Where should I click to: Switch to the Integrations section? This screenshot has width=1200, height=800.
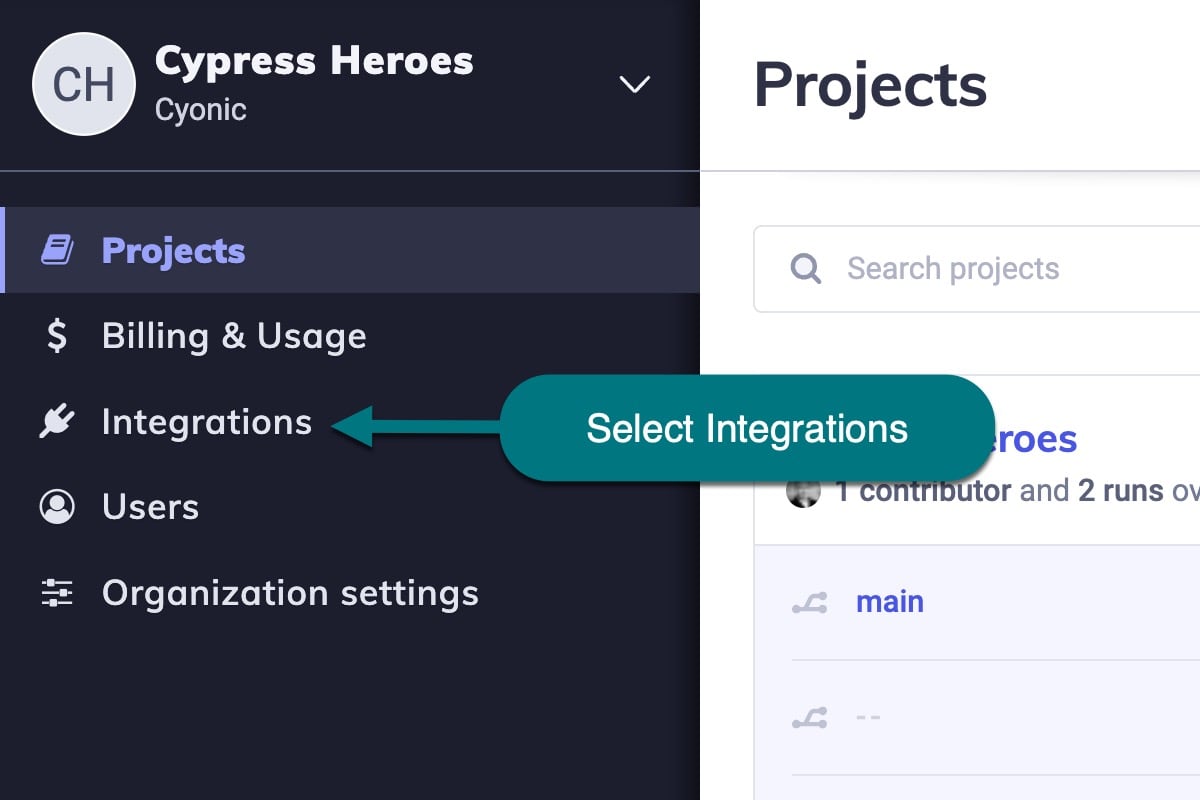click(206, 421)
